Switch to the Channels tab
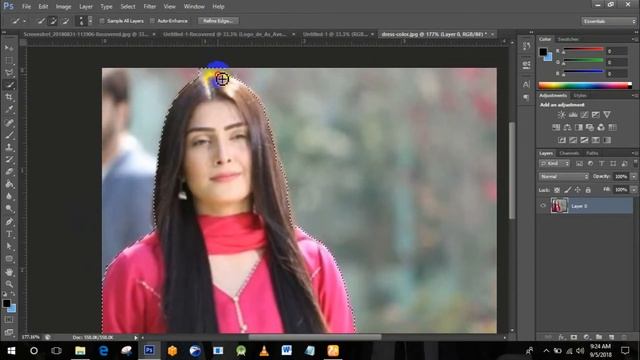Viewport: 640px width, 360px height. point(569,153)
